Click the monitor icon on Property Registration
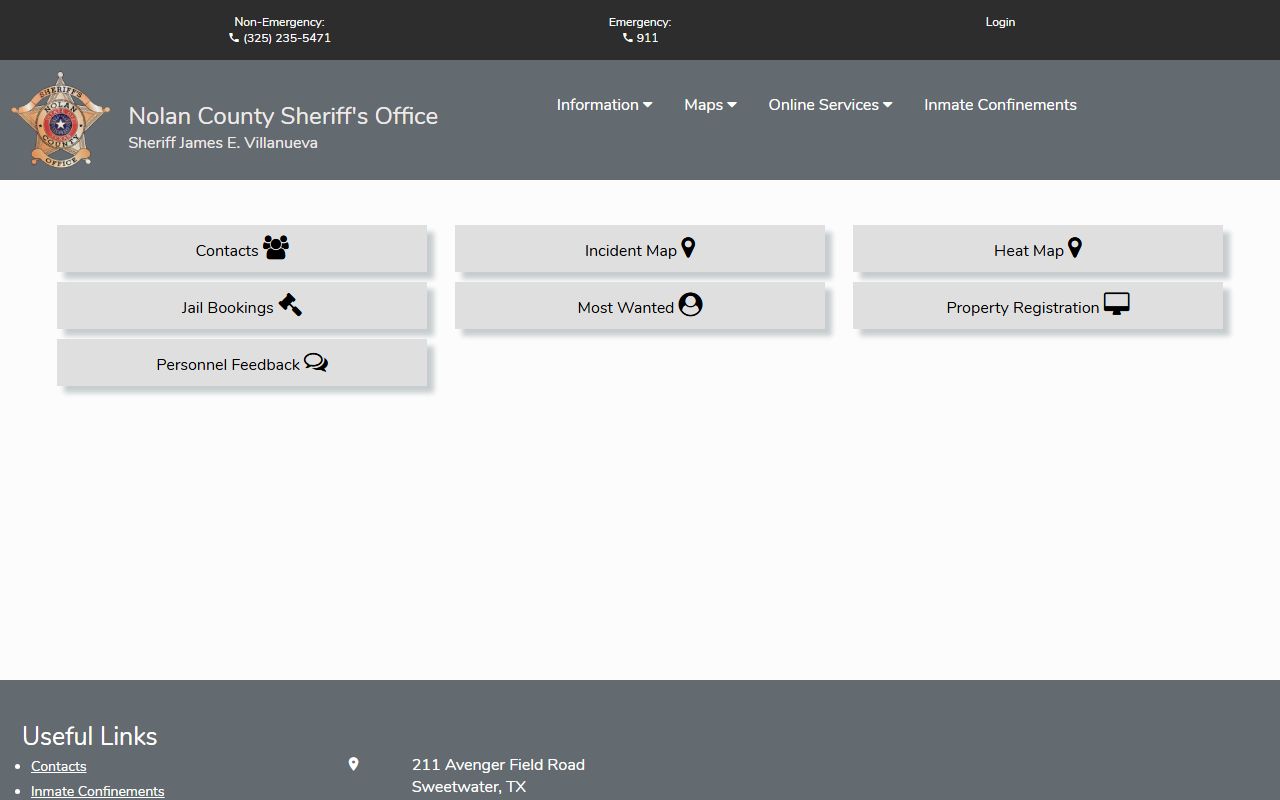This screenshot has height=800, width=1280. pos(1116,304)
